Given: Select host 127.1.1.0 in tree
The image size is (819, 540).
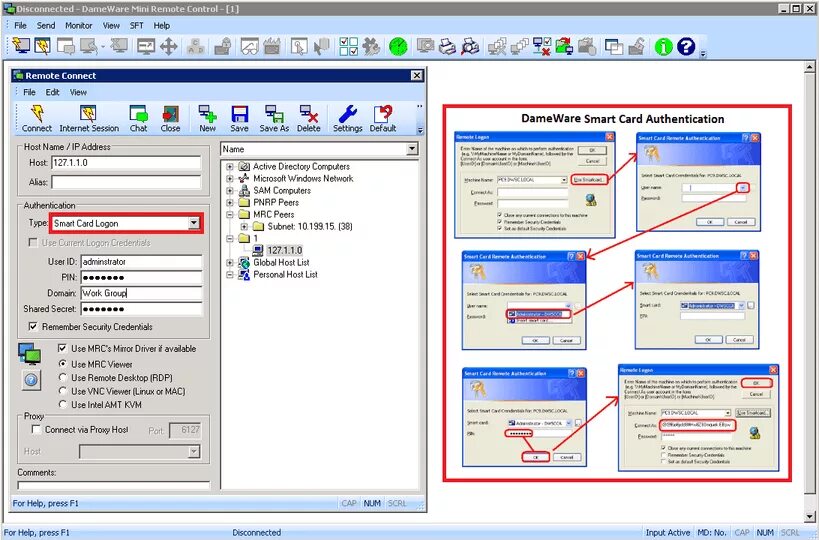Looking at the screenshot, I should (x=285, y=250).
